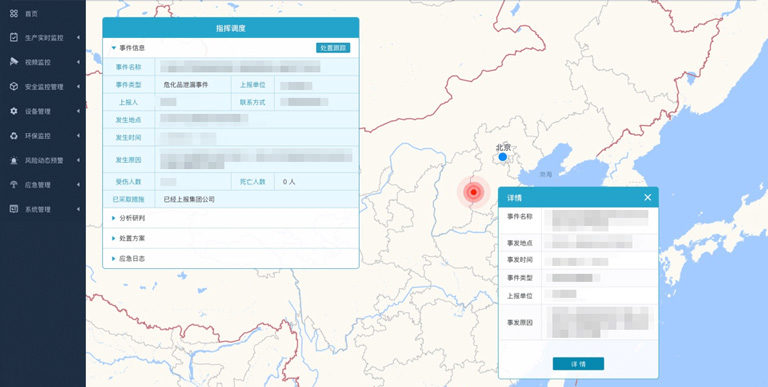Expand 风险动态预警 submenu arrow

pos(78,160)
